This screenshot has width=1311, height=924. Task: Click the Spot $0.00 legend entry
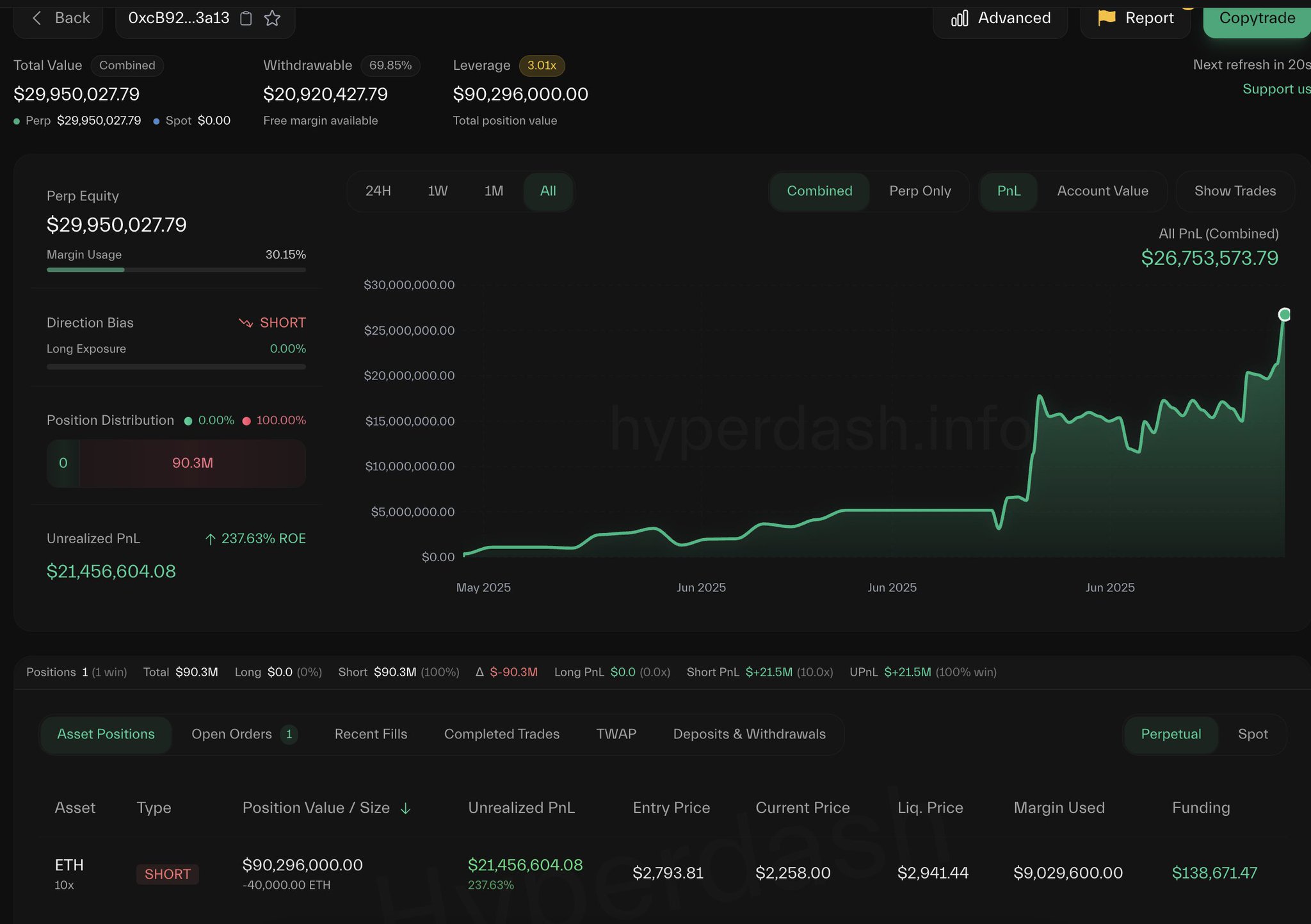click(192, 121)
